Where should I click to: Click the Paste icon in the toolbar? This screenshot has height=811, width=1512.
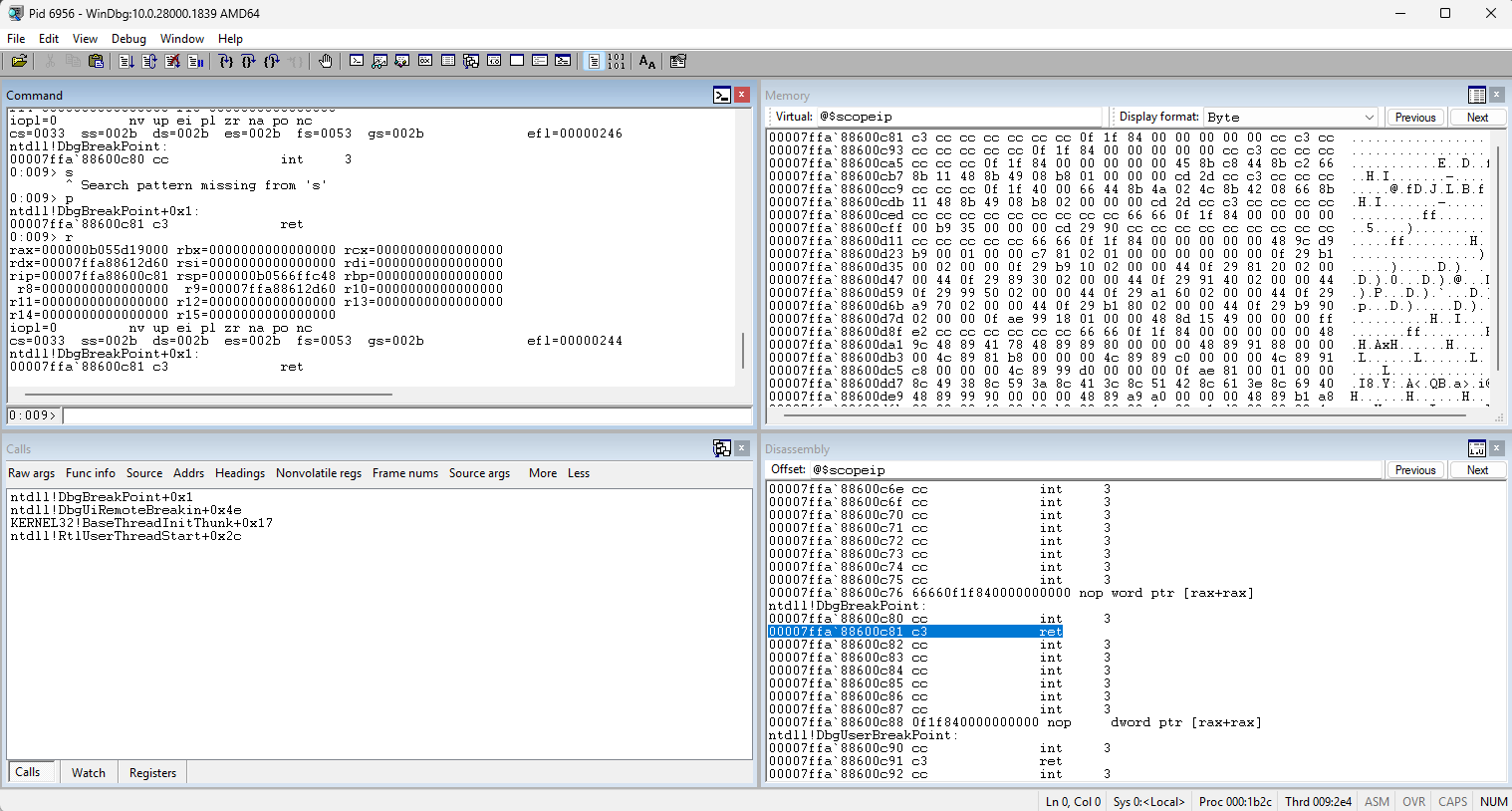click(96, 61)
